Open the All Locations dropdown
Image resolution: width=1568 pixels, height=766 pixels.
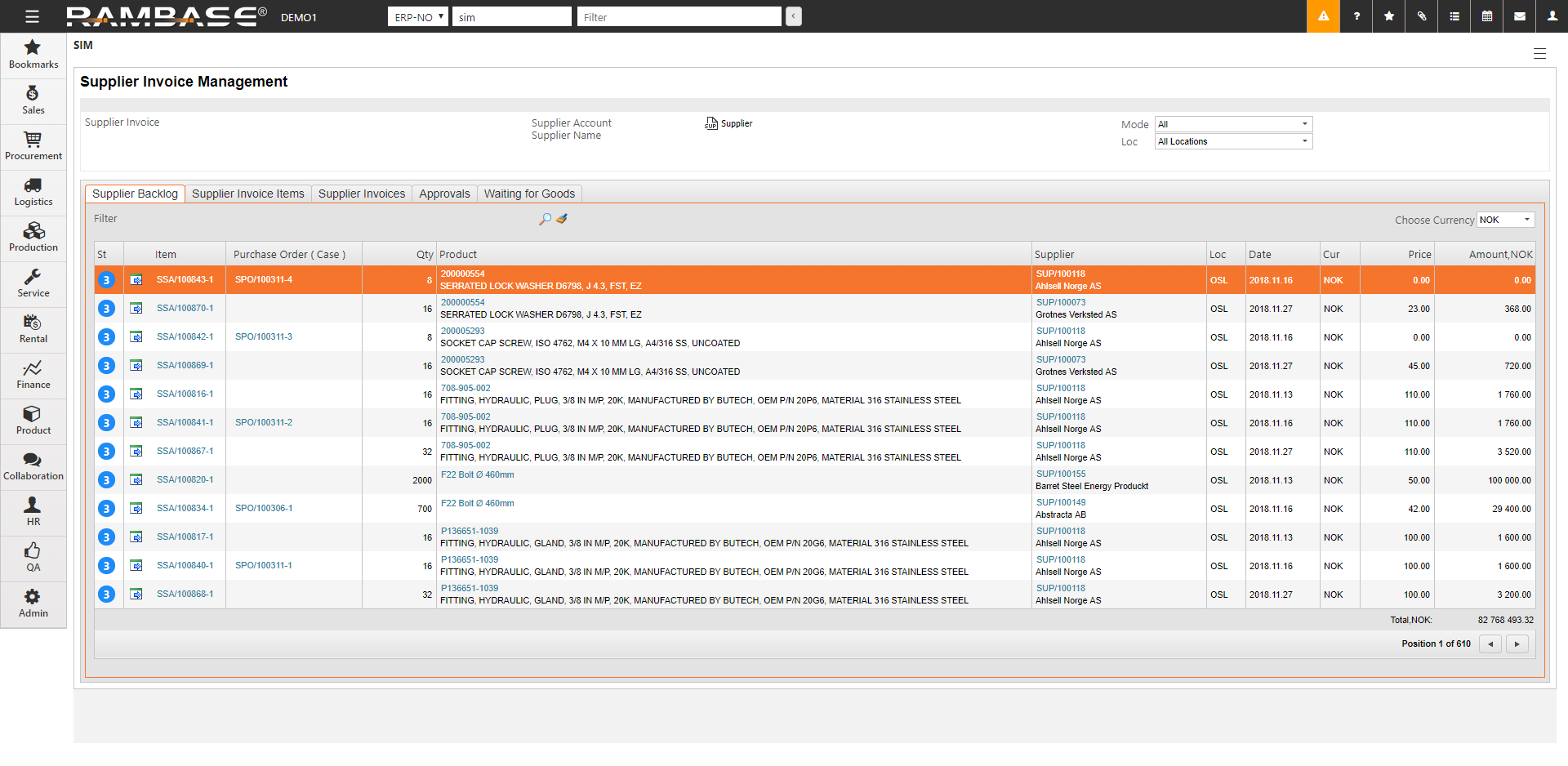click(1233, 141)
